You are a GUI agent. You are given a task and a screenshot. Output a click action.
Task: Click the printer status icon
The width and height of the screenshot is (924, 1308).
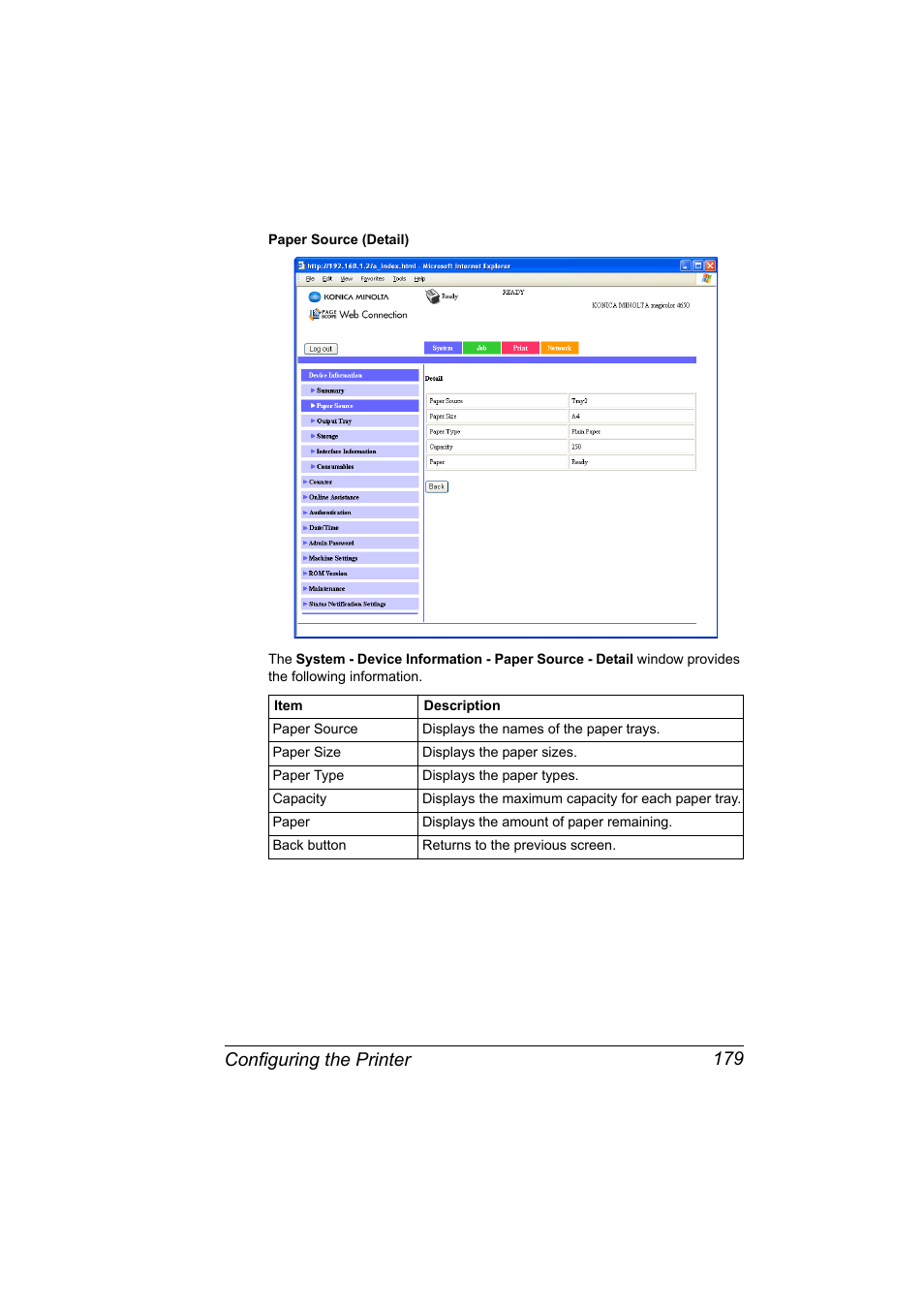coord(432,296)
